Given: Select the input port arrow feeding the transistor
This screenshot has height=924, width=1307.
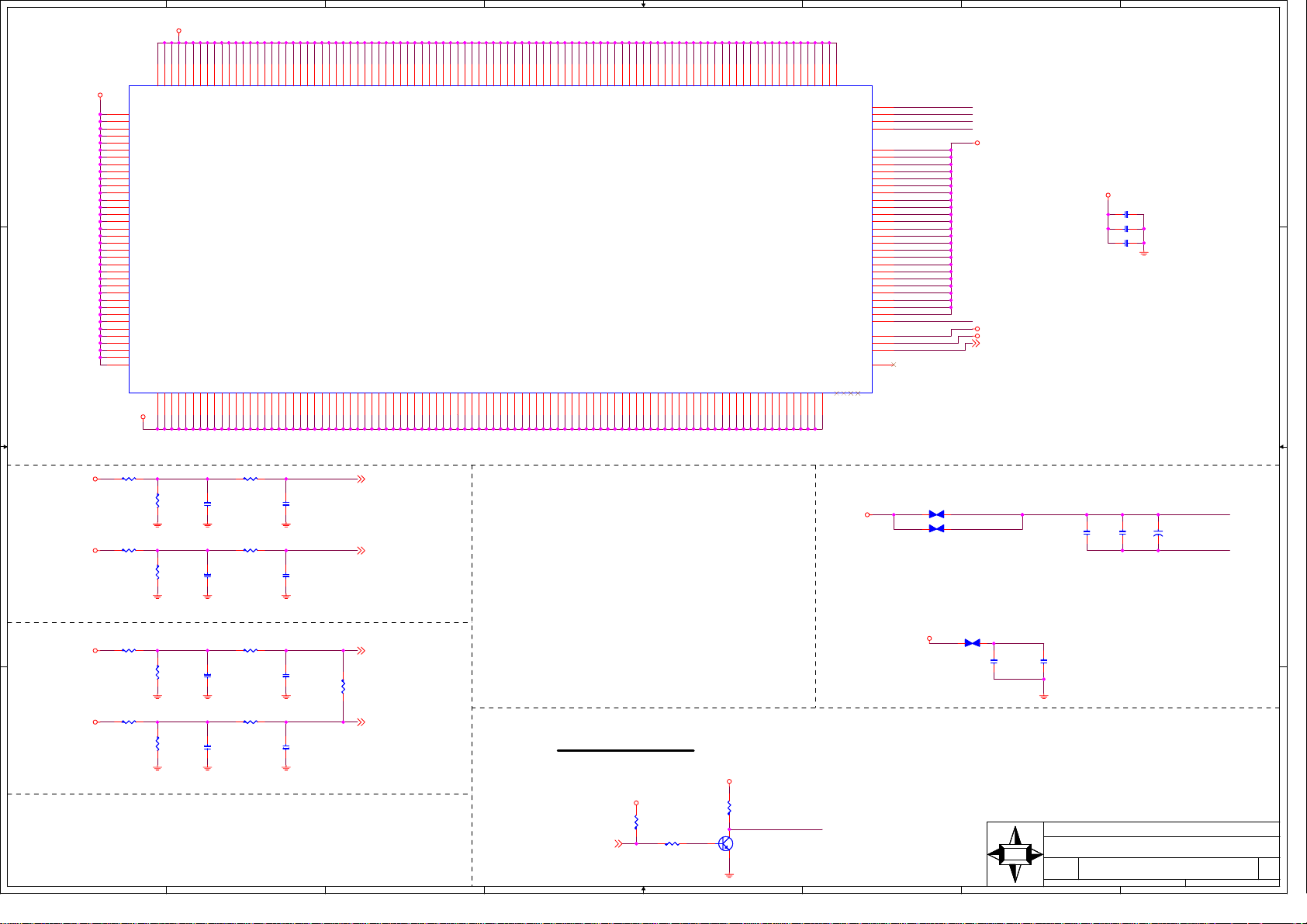Looking at the screenshot, I should (618, 843).
